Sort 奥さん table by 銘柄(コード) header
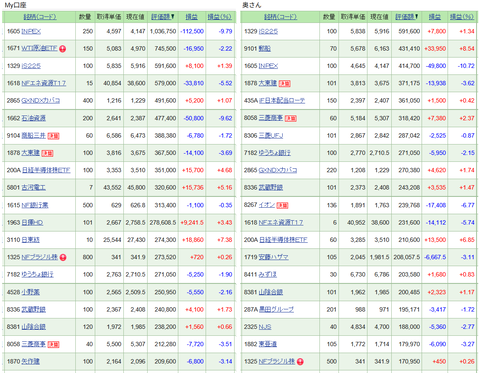Image resolution: width=480 pixels, height=373 pixels. [281, 17]
